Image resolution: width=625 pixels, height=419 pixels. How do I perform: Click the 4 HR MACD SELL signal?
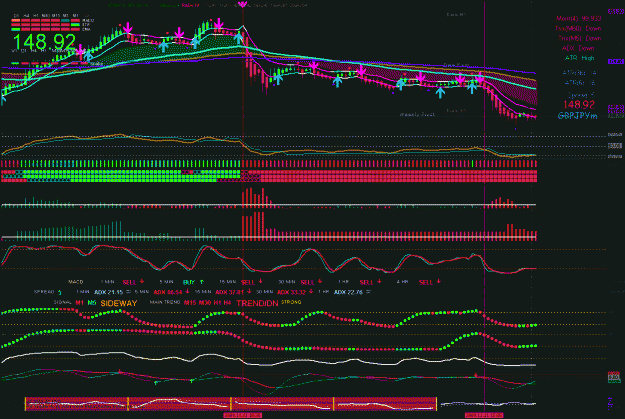(426, 282)
